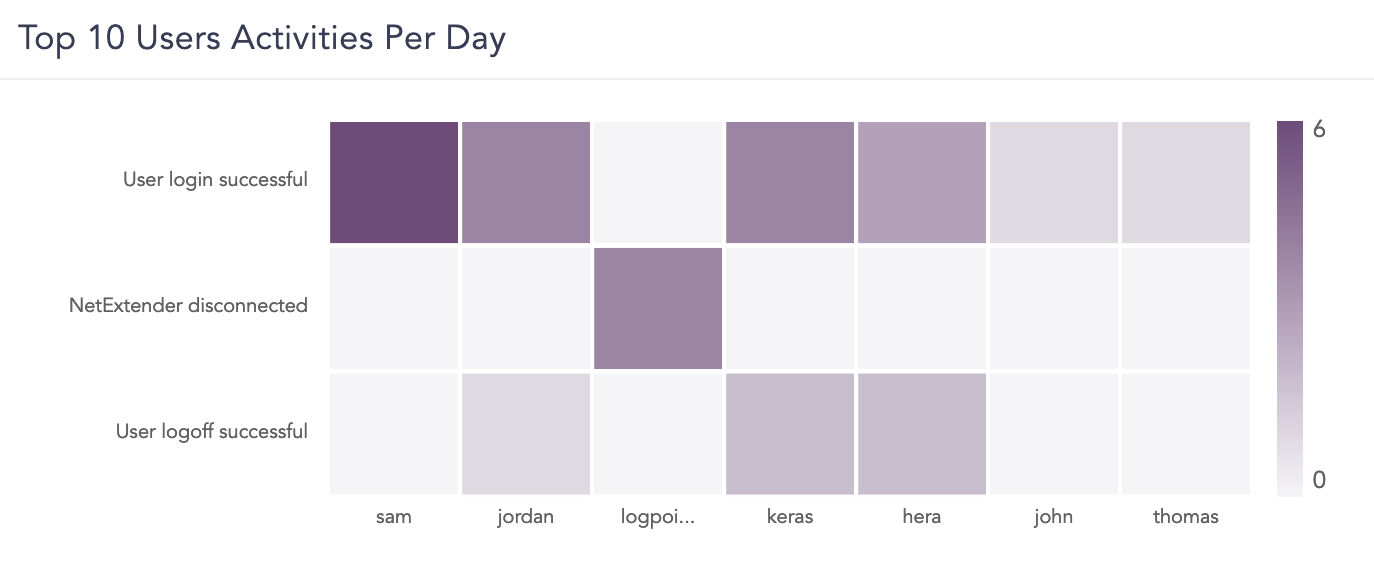Screen dimensions: 1374x572
Task: Click keras User logoff successful cell
Action: 790,434
